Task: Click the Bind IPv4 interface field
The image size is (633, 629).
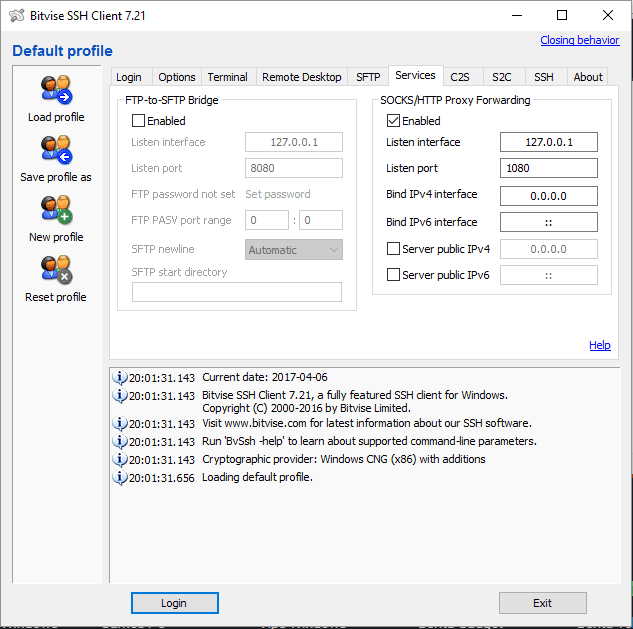Action: click(549, 196)
